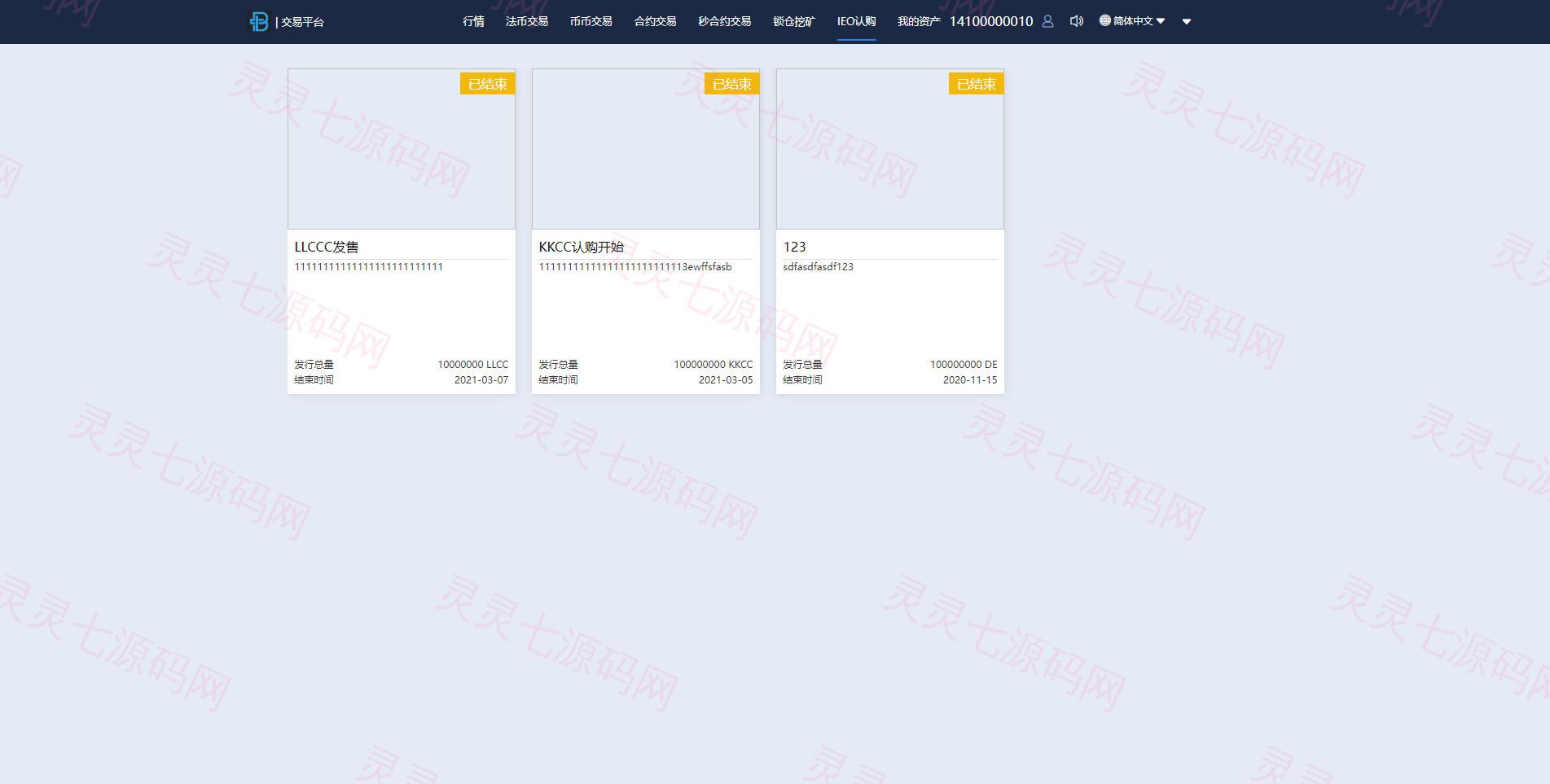
Task: Click the end date 2021-03-07
Action: coord(481,380)
